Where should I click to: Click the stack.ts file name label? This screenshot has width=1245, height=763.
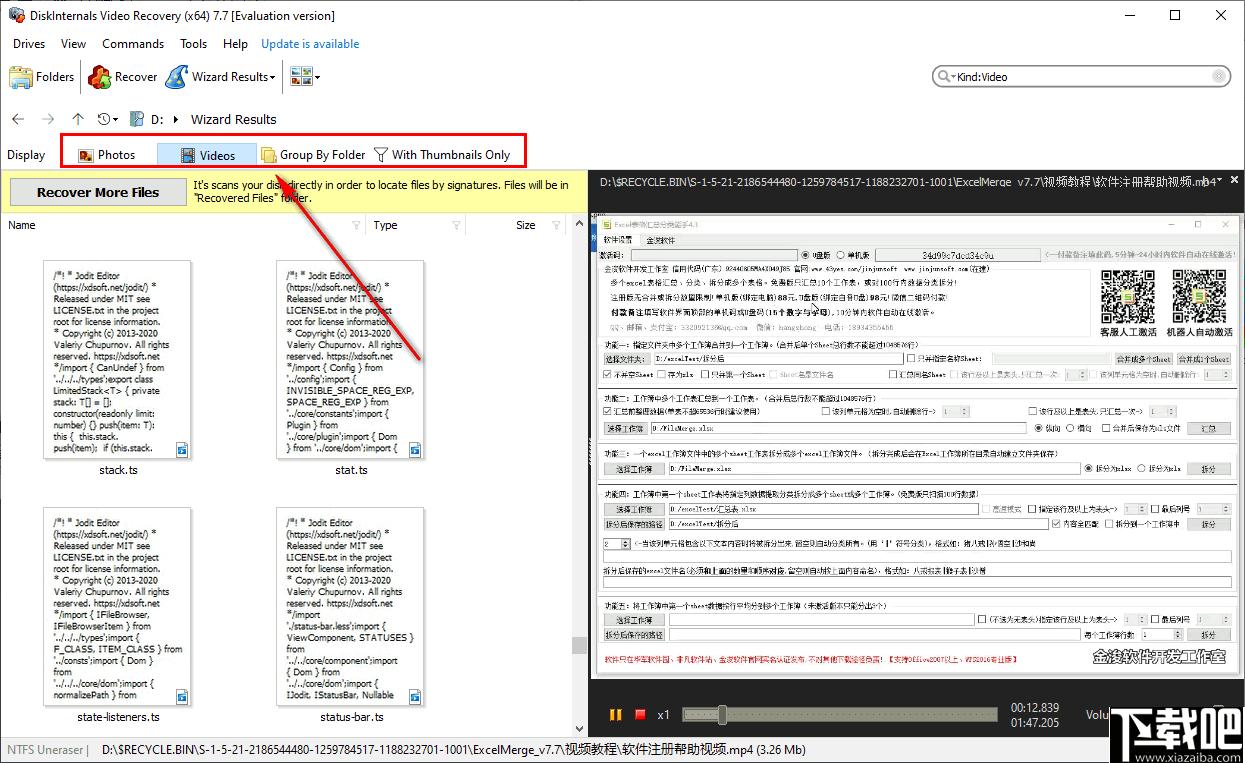[x=118, y=470]
